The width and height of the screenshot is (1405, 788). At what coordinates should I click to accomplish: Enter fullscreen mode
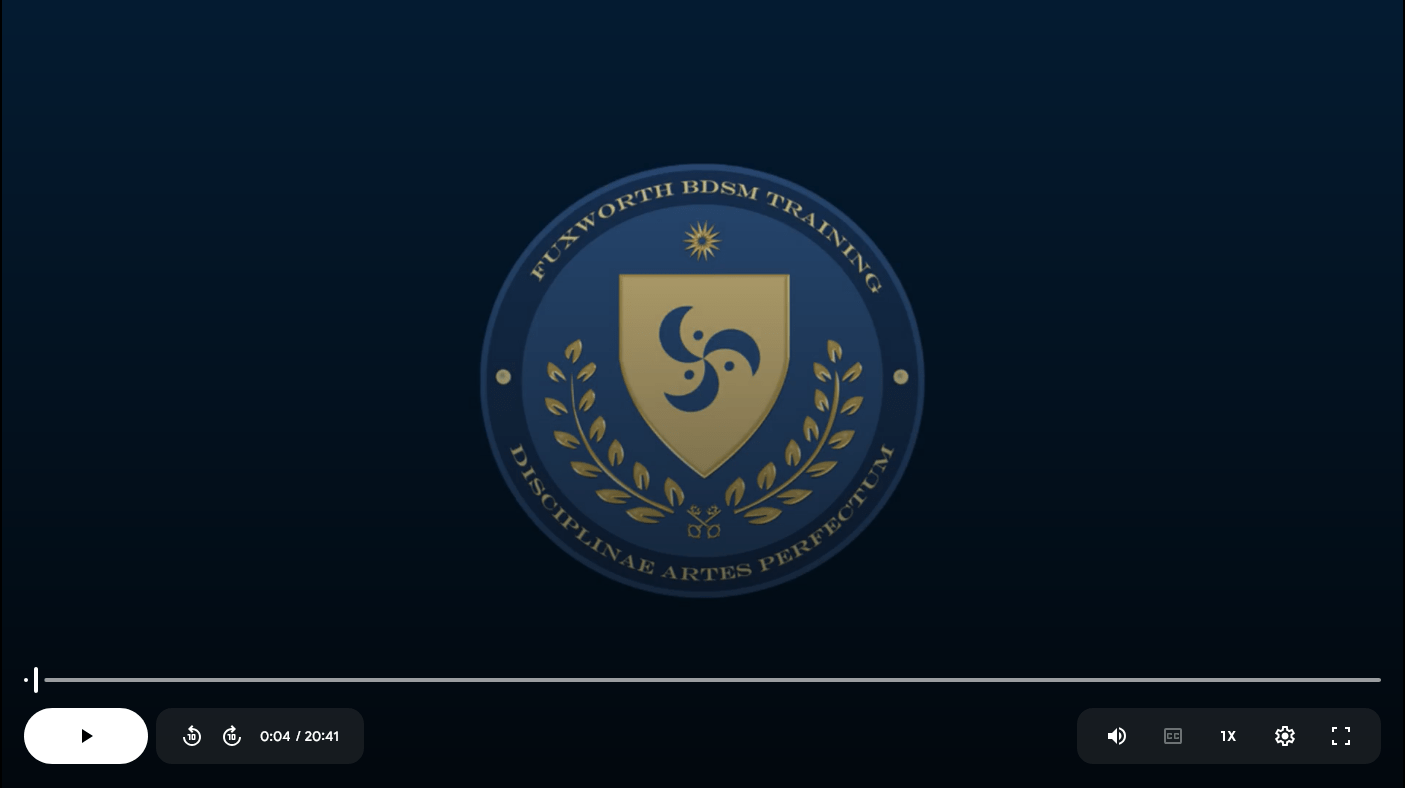coord(1341,736)
